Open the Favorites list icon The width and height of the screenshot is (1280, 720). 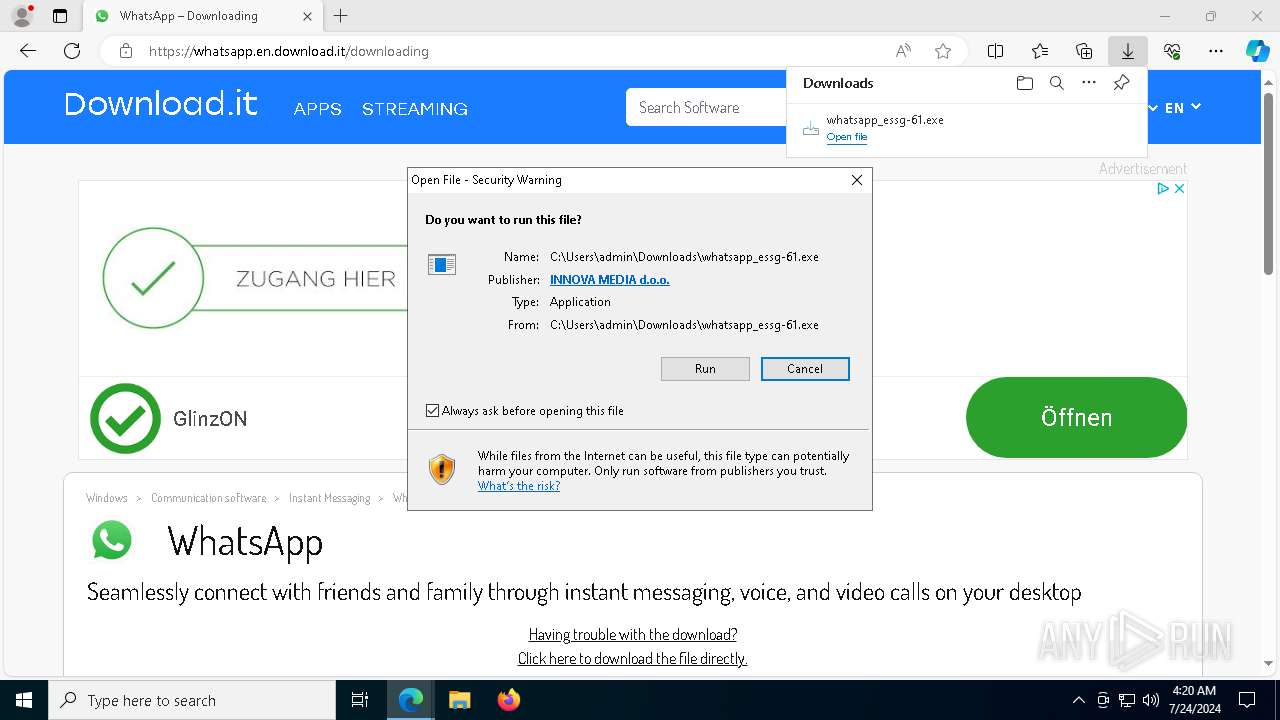tap(1040, 51)
